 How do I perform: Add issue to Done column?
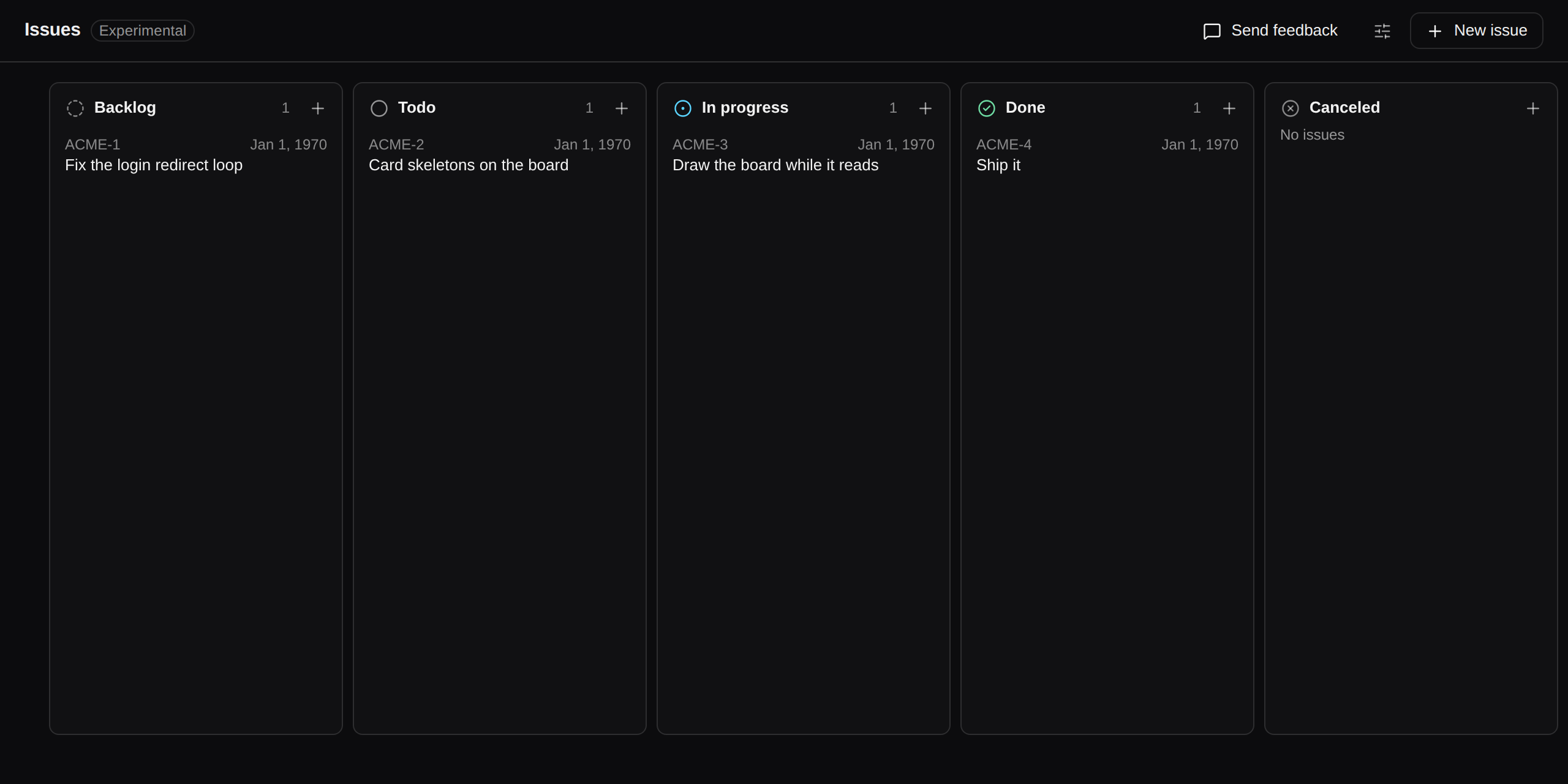pyautogui.click(x=1229, y=108)
